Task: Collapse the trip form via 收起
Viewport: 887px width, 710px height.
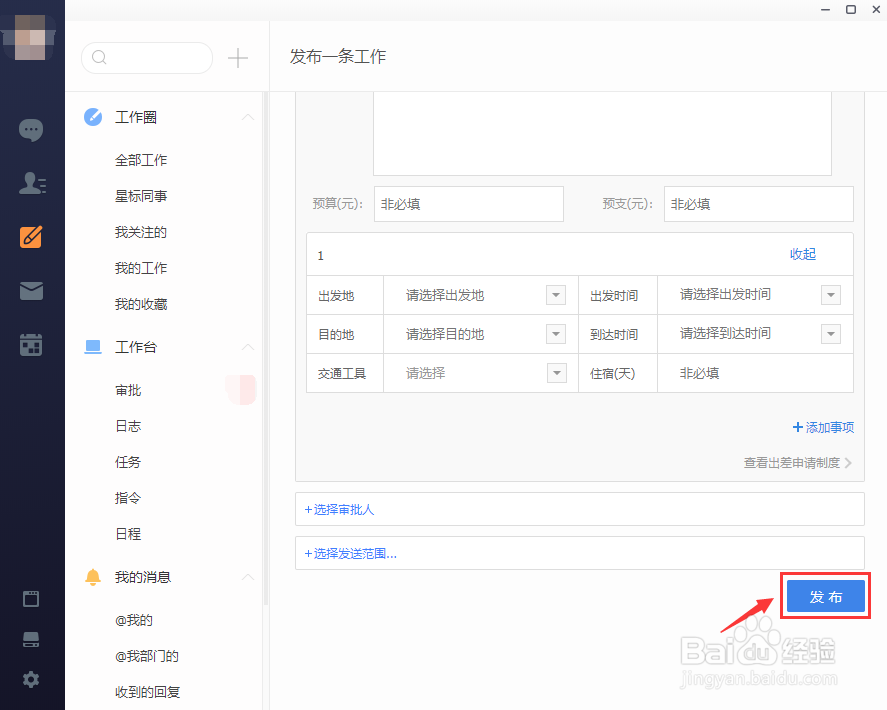Action: pos(801,254)
